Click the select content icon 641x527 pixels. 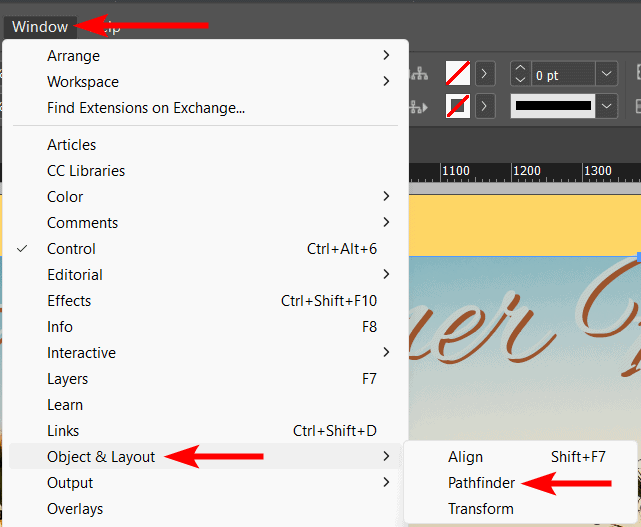(x=420, y=105)
